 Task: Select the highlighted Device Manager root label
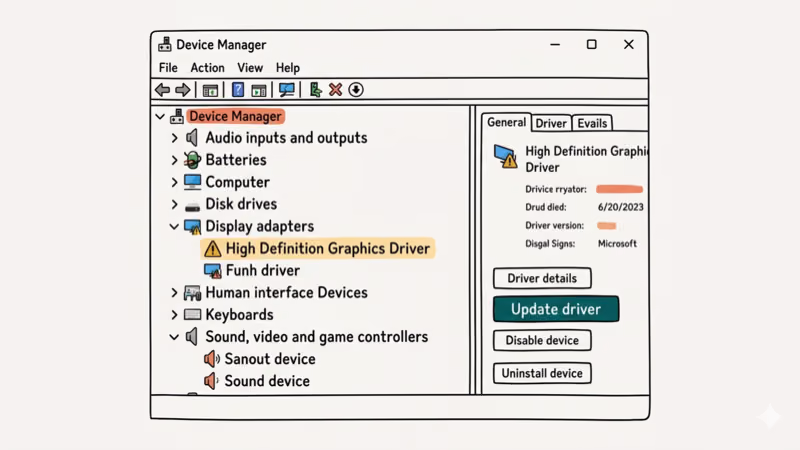pyautogui.click(x=236, y=116)
